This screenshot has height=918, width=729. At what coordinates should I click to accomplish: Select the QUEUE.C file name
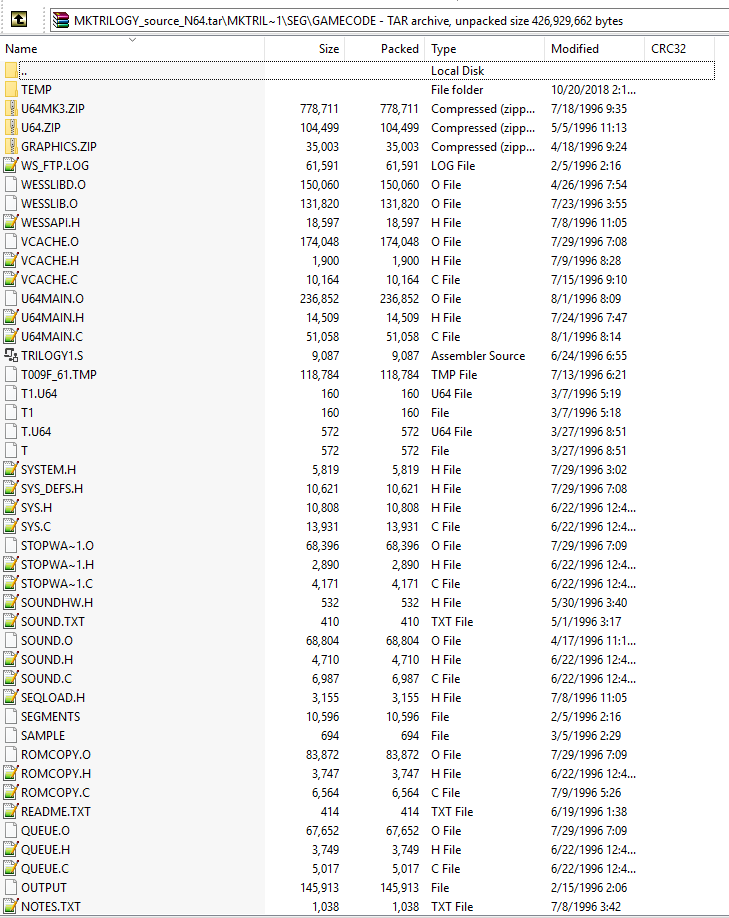[x=45, y=869]
